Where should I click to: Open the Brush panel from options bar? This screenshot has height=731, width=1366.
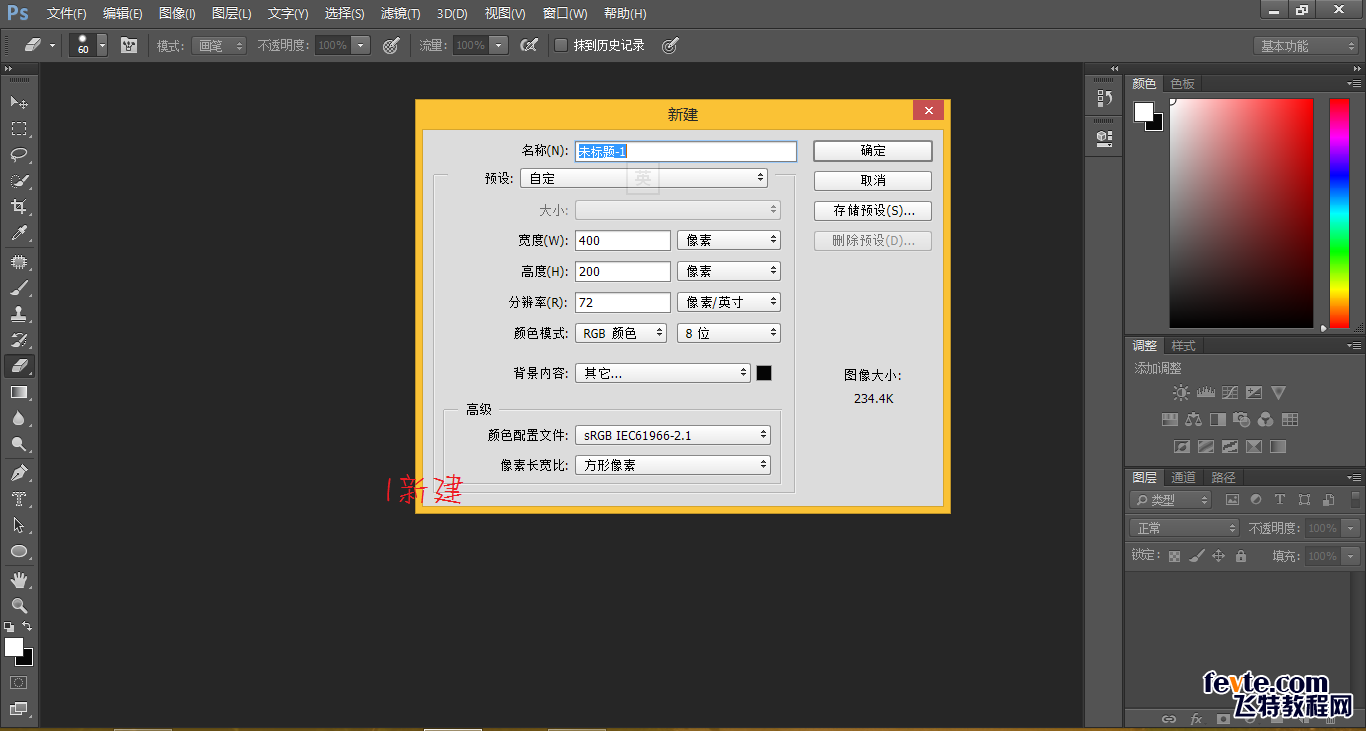pyautogui.click(x=129, y=45)
